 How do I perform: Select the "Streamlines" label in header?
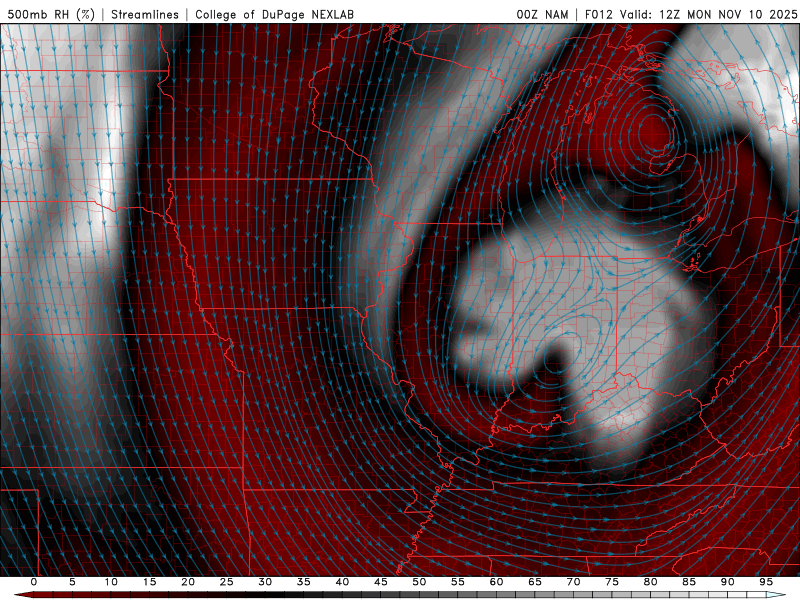pyautogui.click(x=145, y=14)
